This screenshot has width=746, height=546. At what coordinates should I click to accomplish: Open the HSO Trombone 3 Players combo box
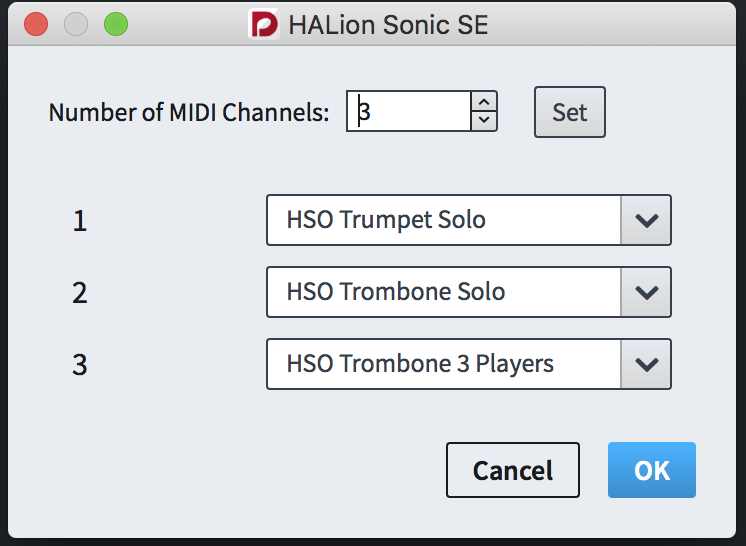pyautogui.click(x=469, y=364)
